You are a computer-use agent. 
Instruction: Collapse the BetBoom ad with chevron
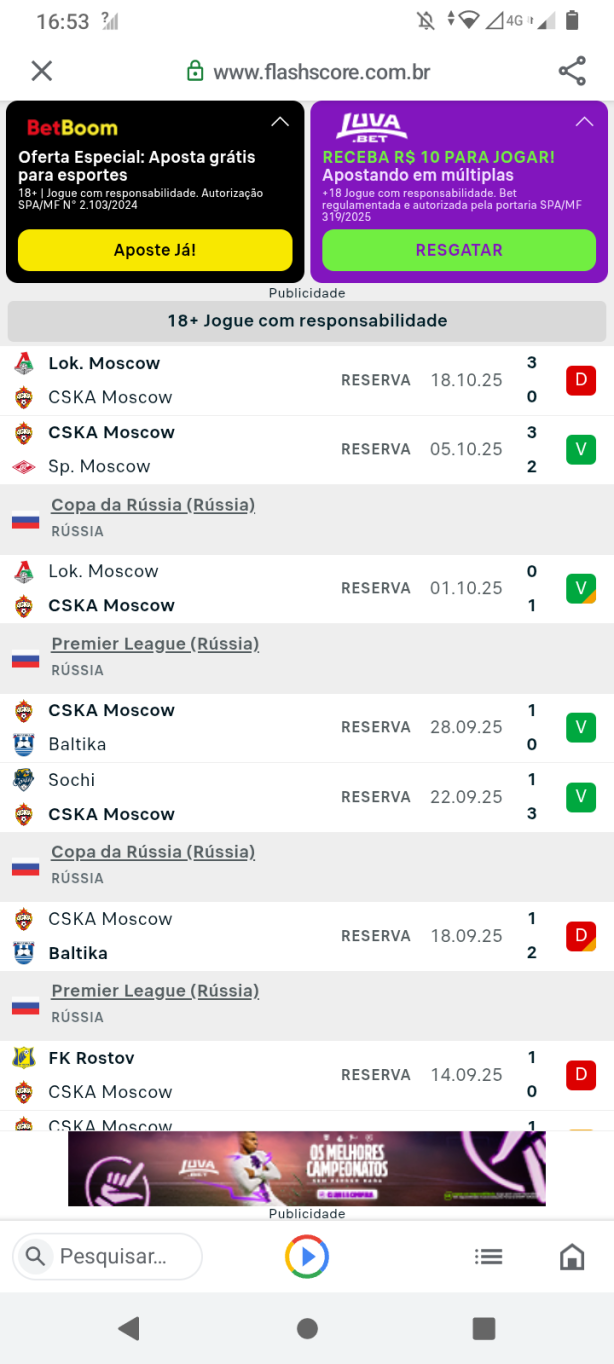[280, 122]
